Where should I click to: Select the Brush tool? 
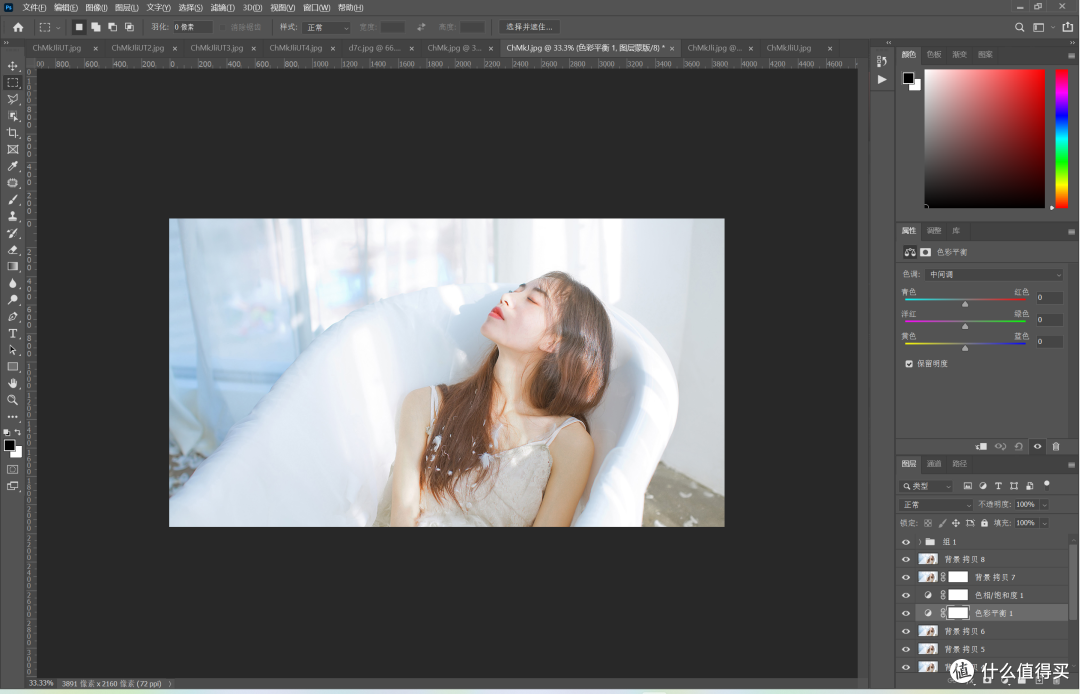12,200
